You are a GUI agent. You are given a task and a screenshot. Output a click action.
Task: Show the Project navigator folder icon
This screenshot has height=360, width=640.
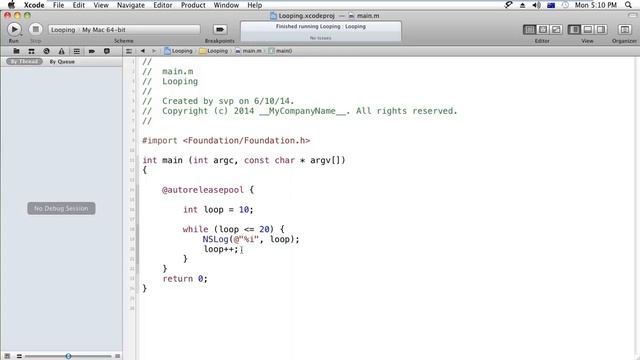(16, 51)
